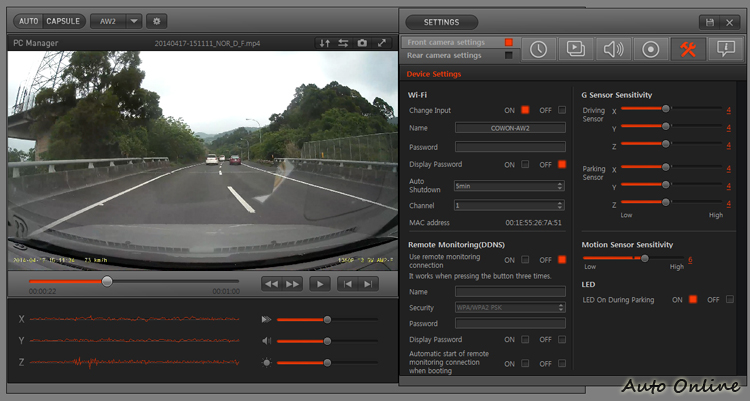Click the Motion Sensor Sensitivity slider
750x401 pixels.
pos(645,258)
